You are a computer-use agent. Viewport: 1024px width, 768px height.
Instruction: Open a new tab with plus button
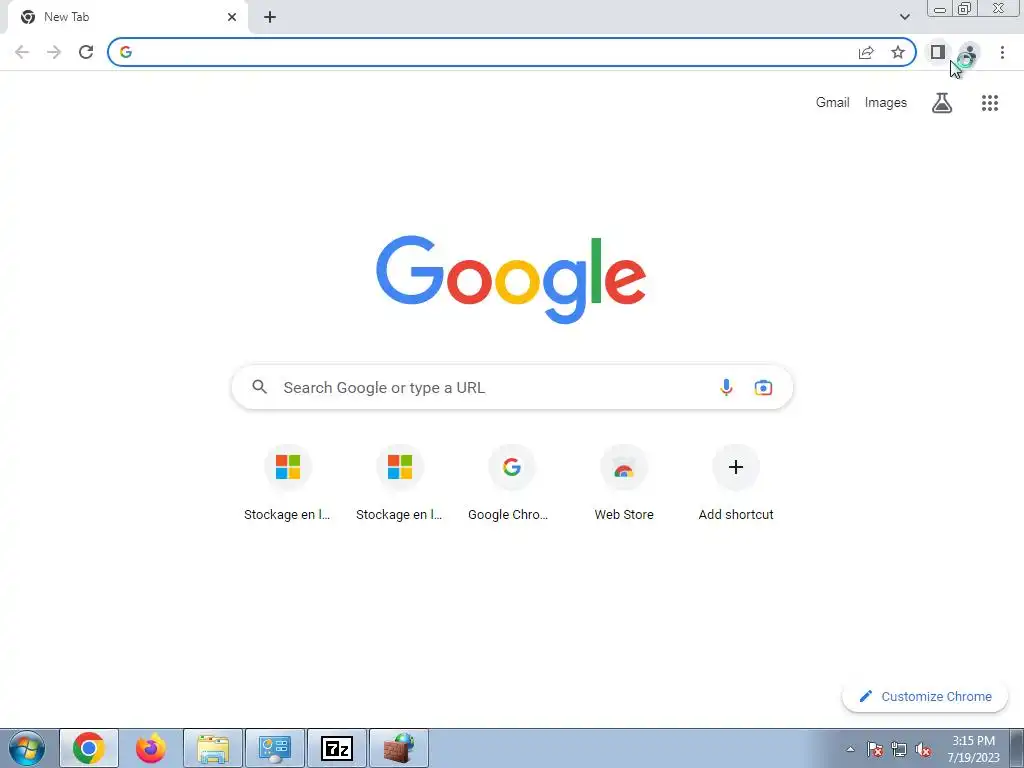[x=270, y=17]
